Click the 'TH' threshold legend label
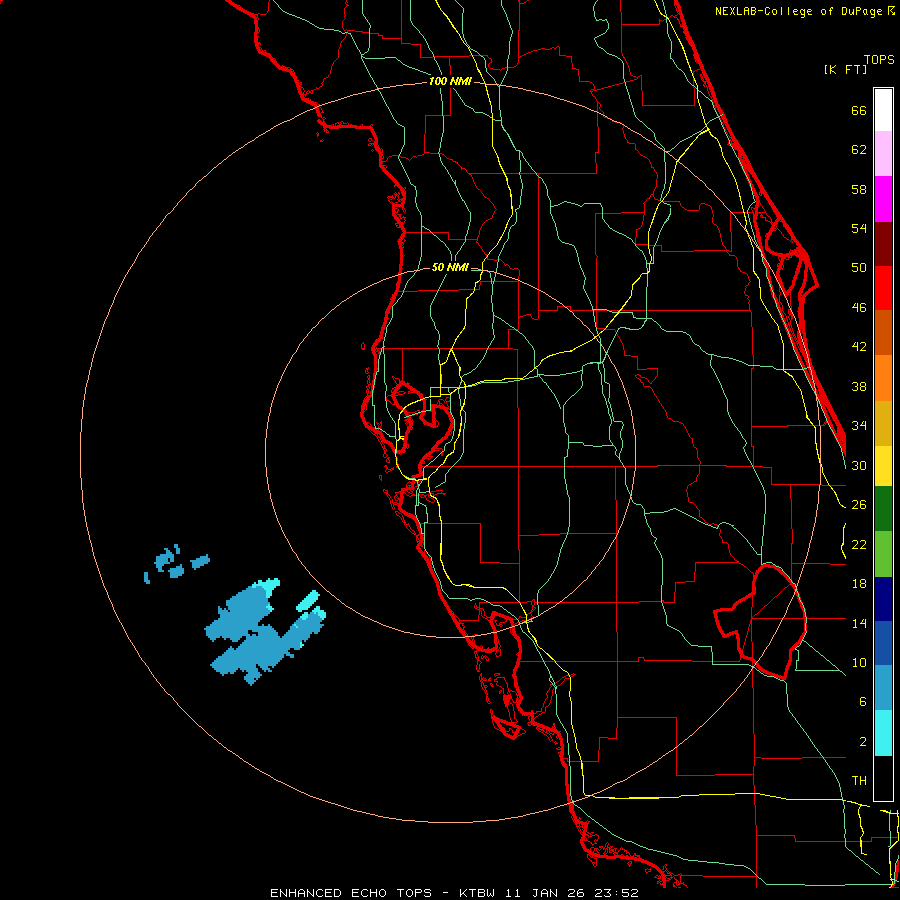Image resolution: width=900 pixels, height=900 pixels. point(859,781)
